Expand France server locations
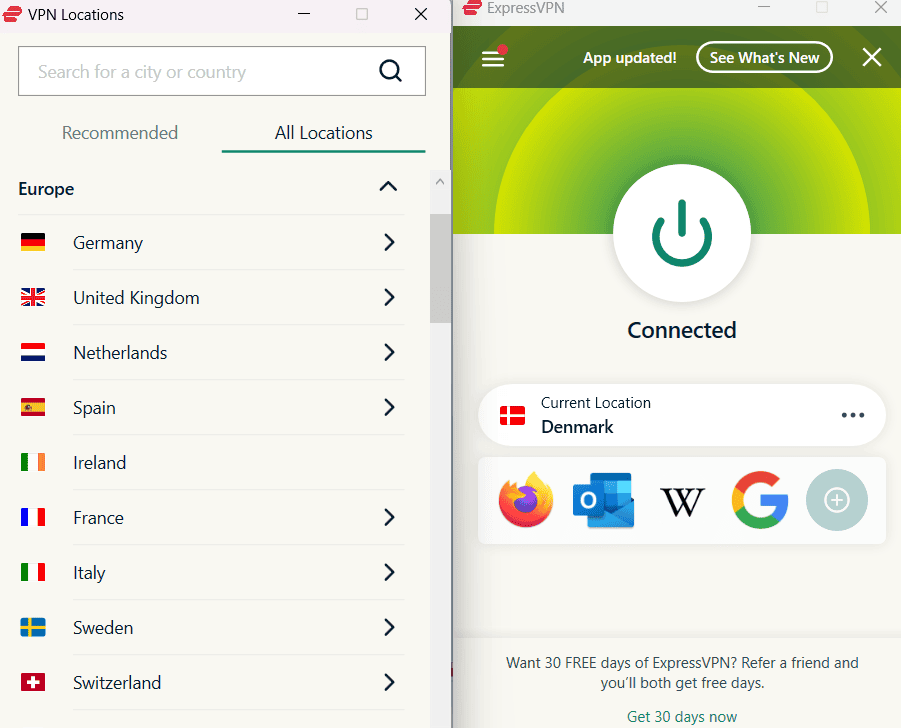Screen dimensions: 901x728 coord(389,517)
